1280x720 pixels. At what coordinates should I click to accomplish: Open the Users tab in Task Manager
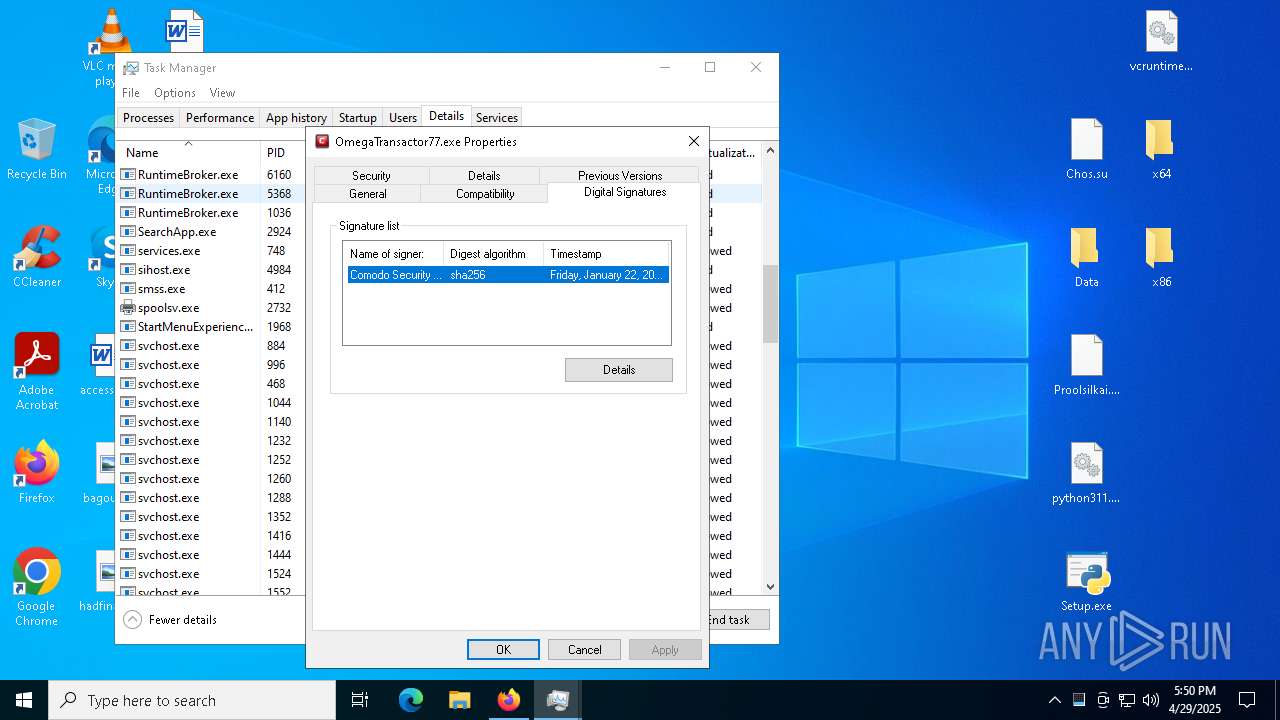pos(403,117)
